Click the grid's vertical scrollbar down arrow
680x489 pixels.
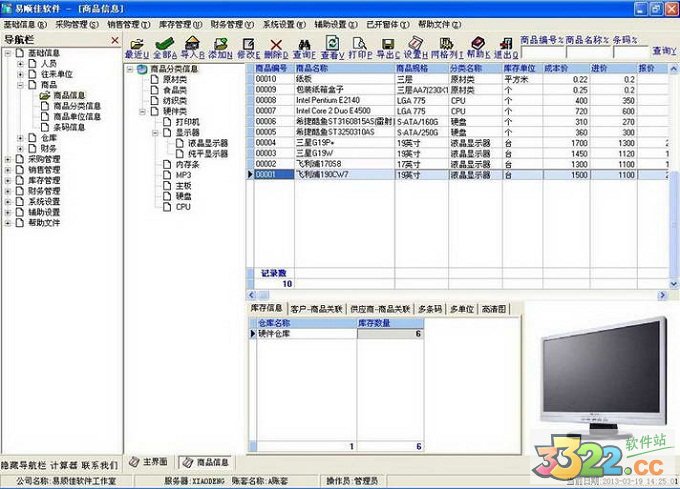tap(673, 284)
